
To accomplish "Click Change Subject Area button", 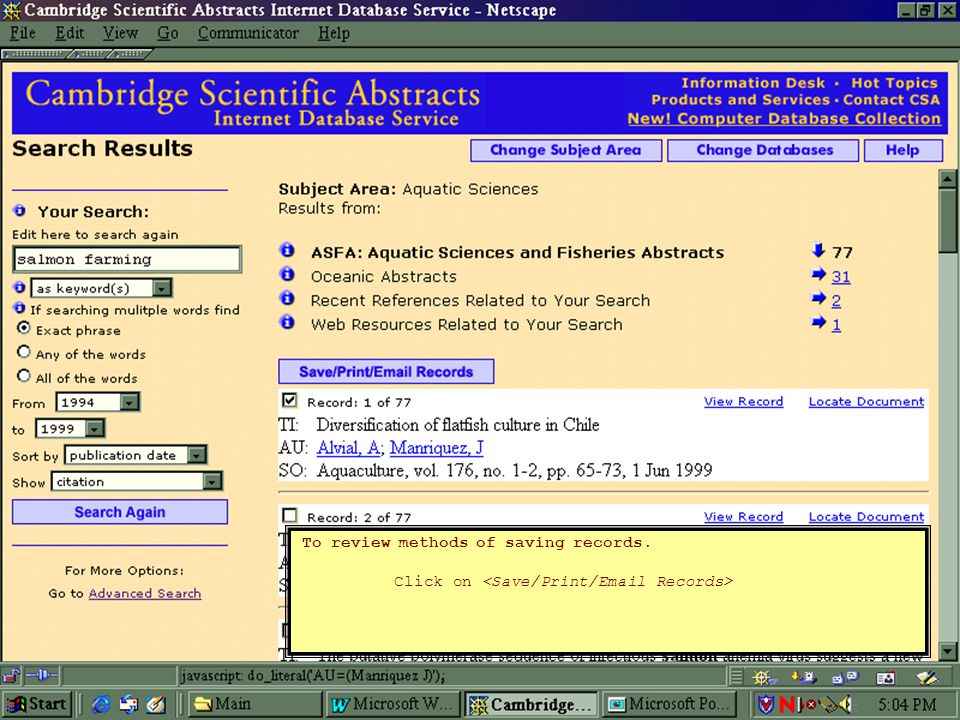I will coord(566,150).
